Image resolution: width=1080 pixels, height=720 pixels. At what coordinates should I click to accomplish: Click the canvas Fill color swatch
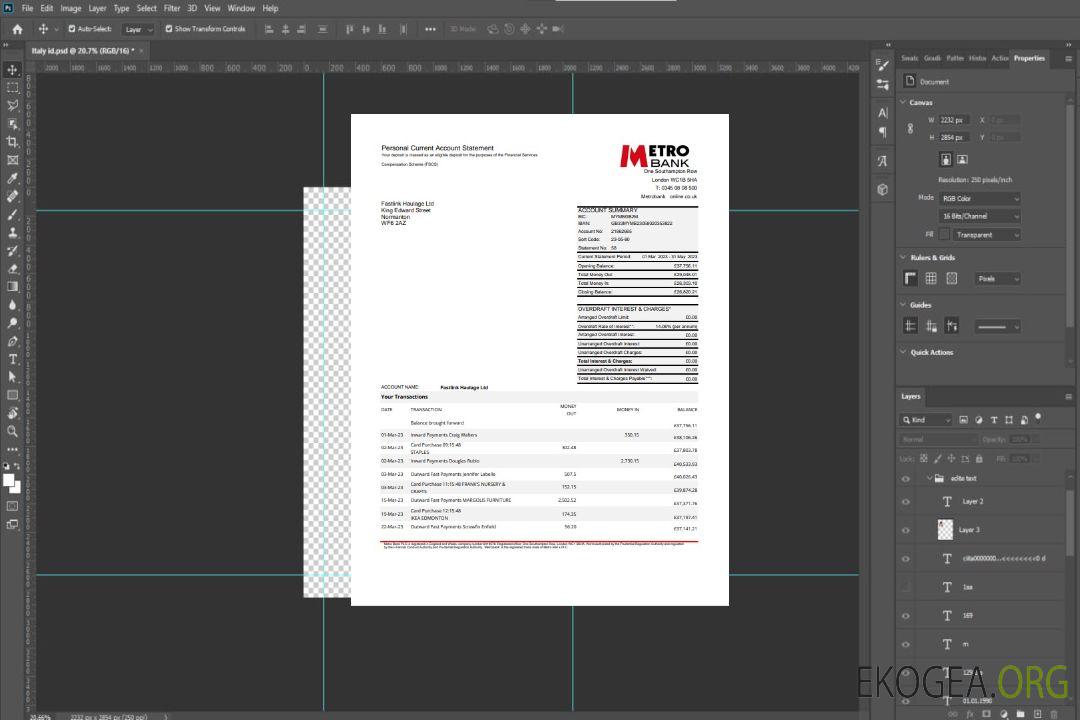click(944, 235)
